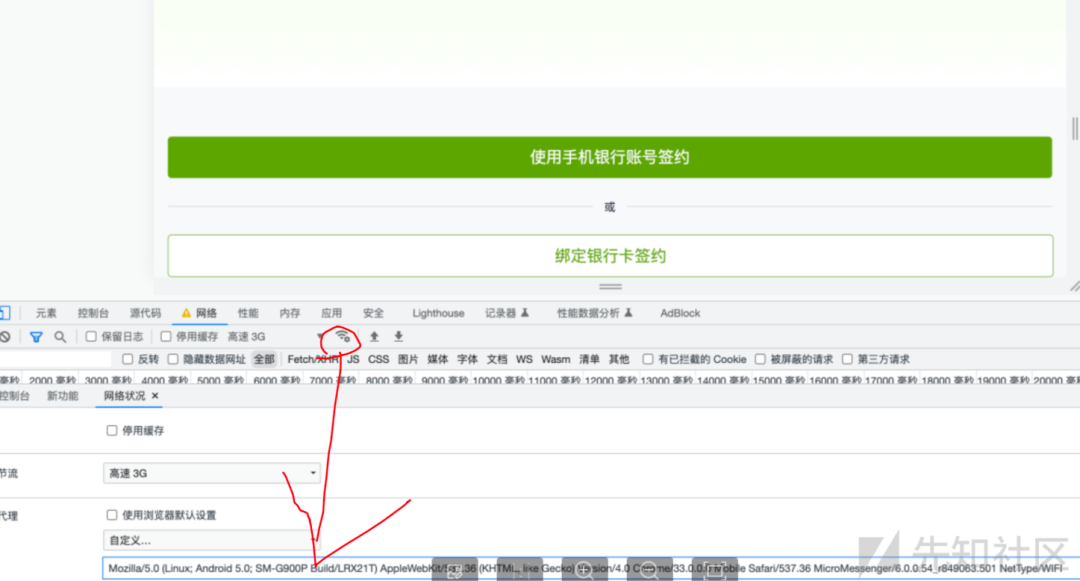
Task: Open the AdBlock tab
Action: [680, 313]
